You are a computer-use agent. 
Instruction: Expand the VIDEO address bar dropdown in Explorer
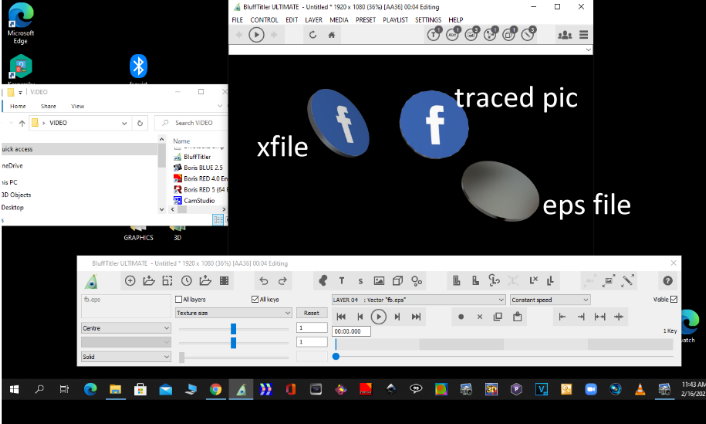(x=124, y=123)
